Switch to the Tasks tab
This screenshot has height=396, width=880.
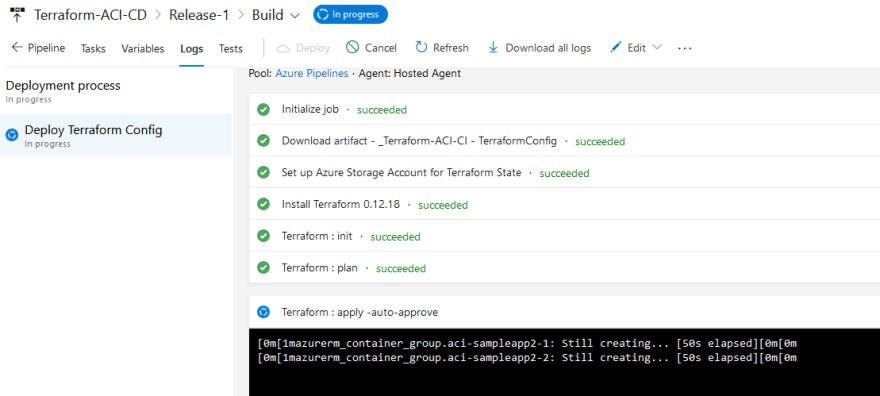click(93, 49)
